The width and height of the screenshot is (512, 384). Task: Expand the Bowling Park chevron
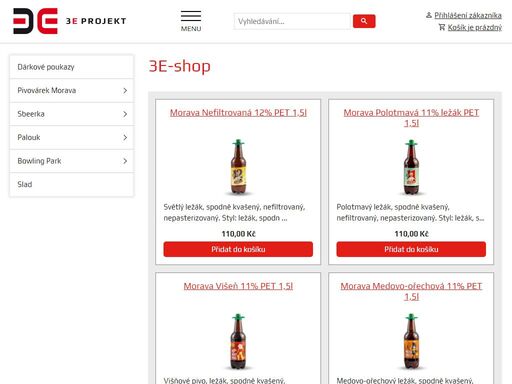[x=125, y=161]
